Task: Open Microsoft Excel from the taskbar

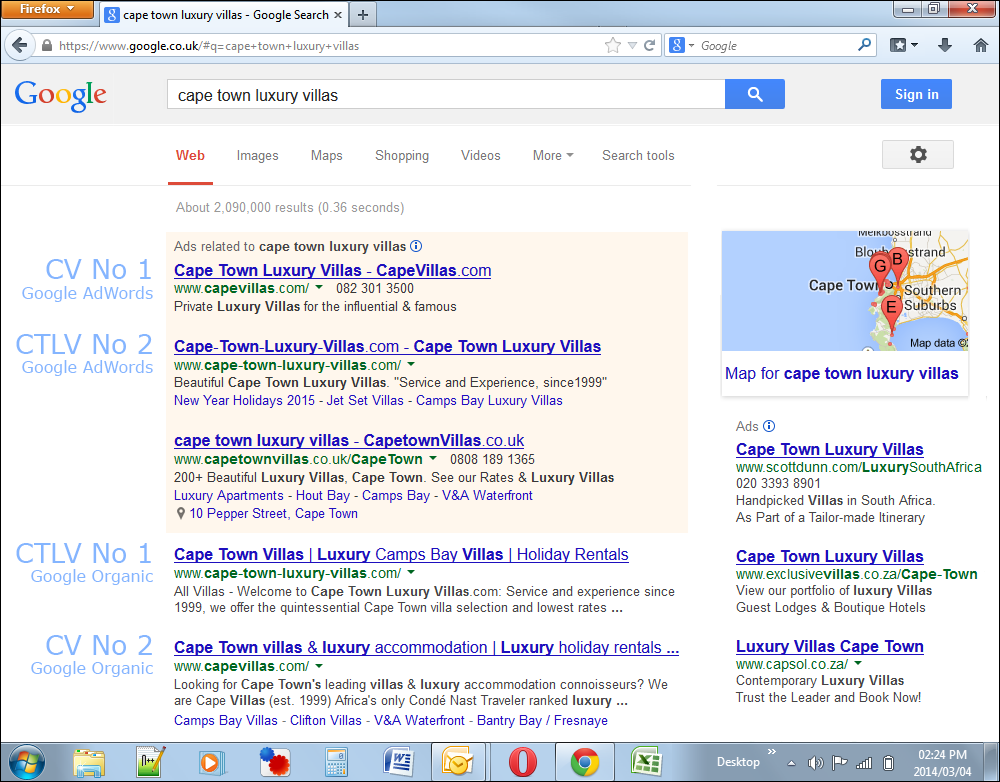Action: pyautogui.click(x=646, y=762)
